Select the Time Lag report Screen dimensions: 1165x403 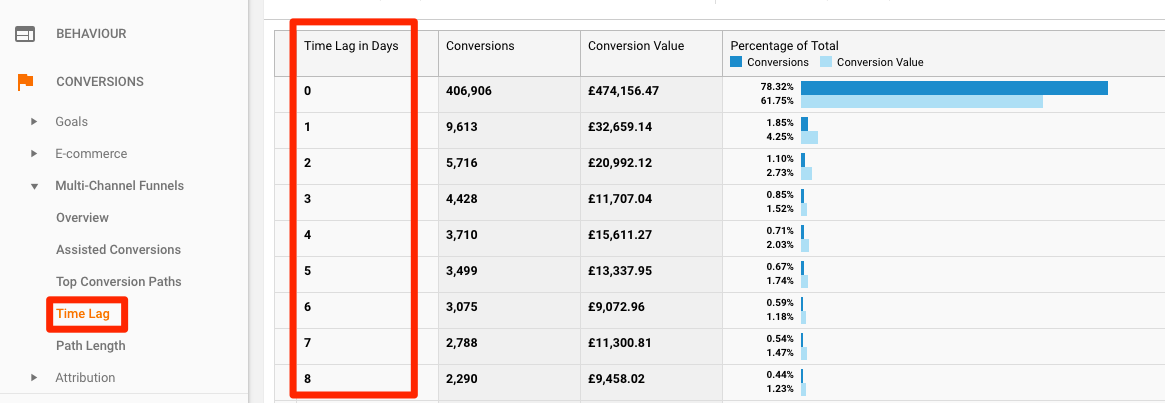(x=82, y=314)
